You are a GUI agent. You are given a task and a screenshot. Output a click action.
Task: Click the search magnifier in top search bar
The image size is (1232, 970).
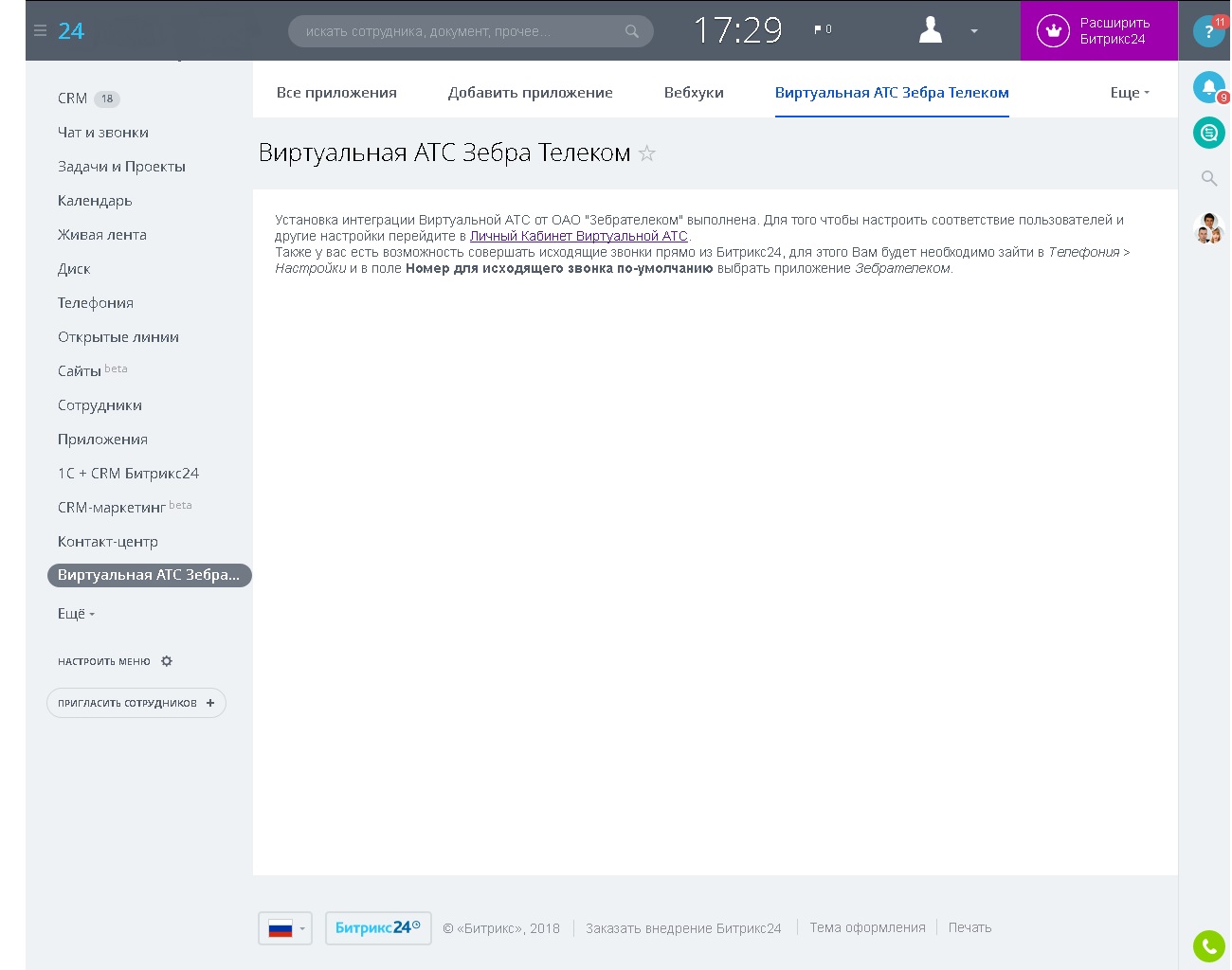(632, 31)
